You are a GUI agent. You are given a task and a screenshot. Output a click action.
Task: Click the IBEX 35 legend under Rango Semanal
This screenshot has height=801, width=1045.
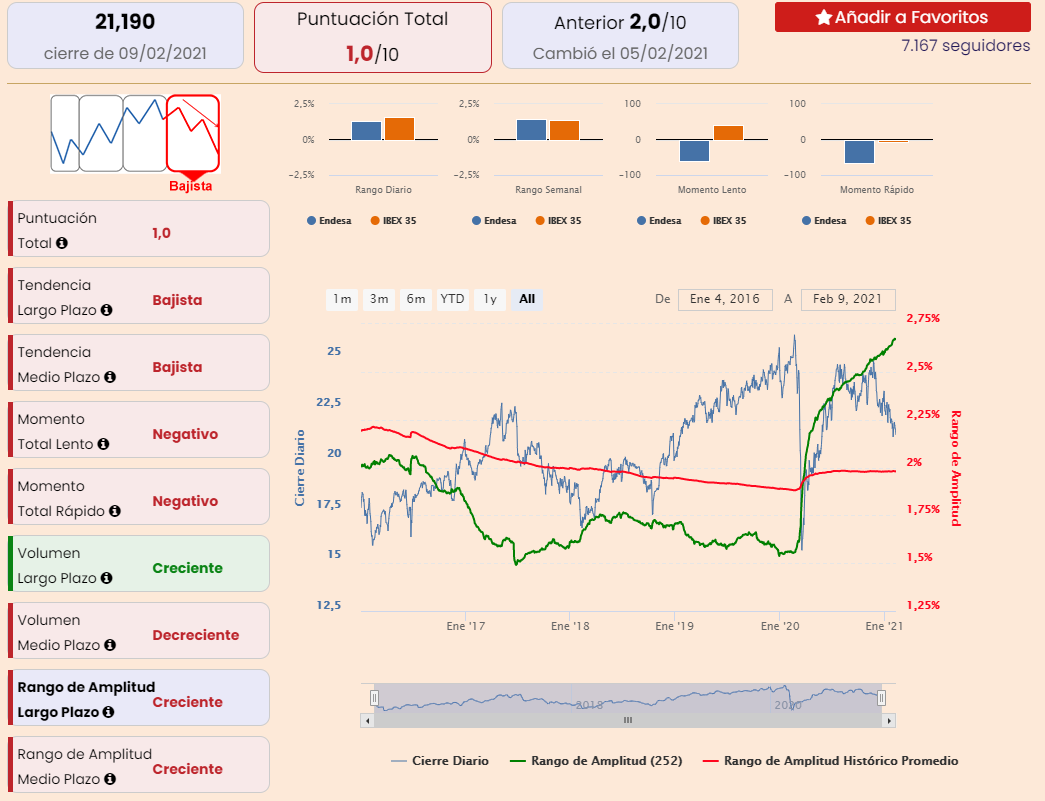[561, 221]
